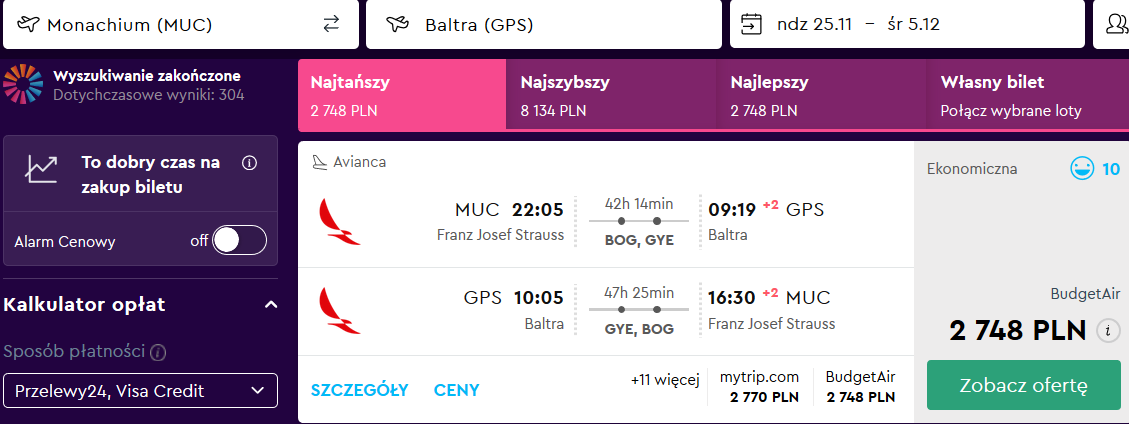This screenshot has height=424, width=1129.
Task: Click info icon beside Sposób płatności
Action: coord(158,353)
